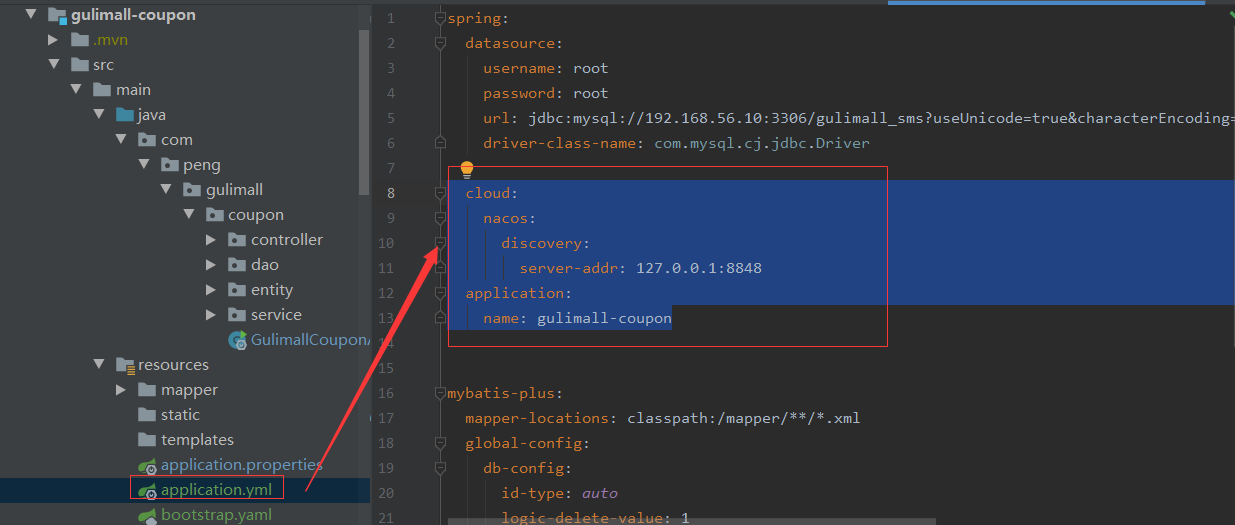Image resolution: width=1235 pixels, height=525 pixels.
Task: Select the .mvn folder icon
Action: (x=79, y=40)
